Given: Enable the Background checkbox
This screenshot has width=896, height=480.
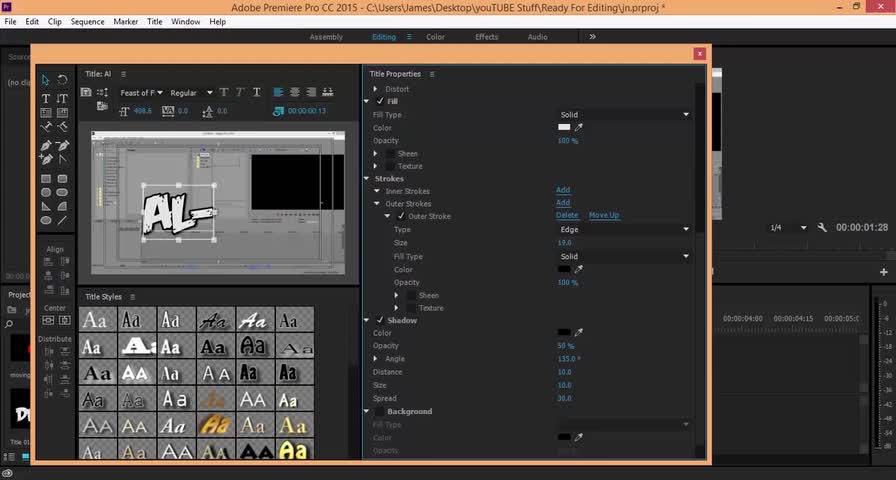Looking at the screenshot, I should [x=380, y=411].
